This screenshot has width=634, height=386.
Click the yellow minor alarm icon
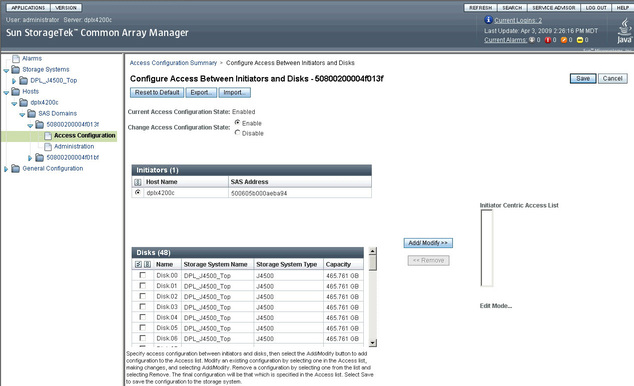[579, 40]
